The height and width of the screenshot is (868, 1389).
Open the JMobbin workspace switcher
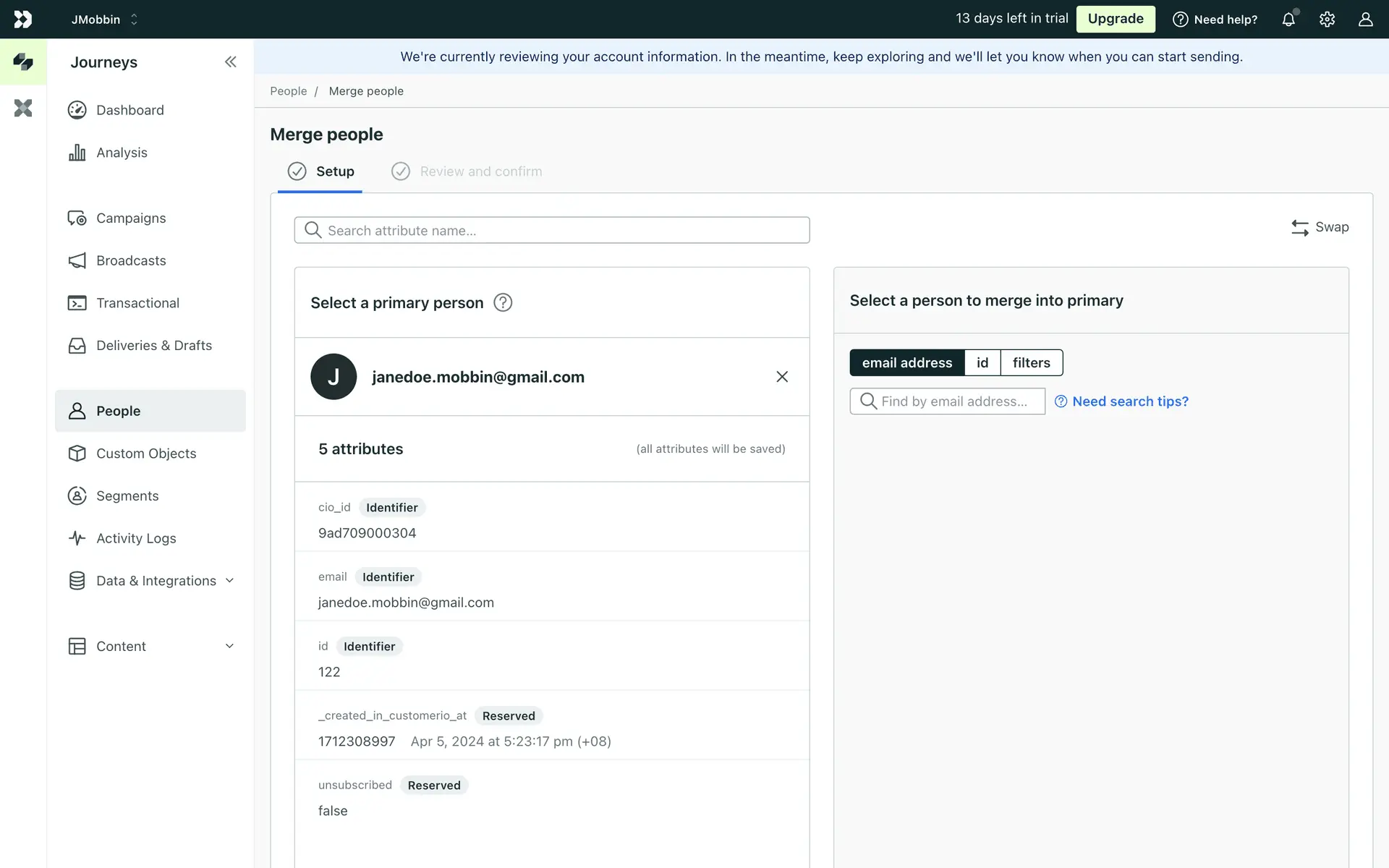click(x=104, y=20)
